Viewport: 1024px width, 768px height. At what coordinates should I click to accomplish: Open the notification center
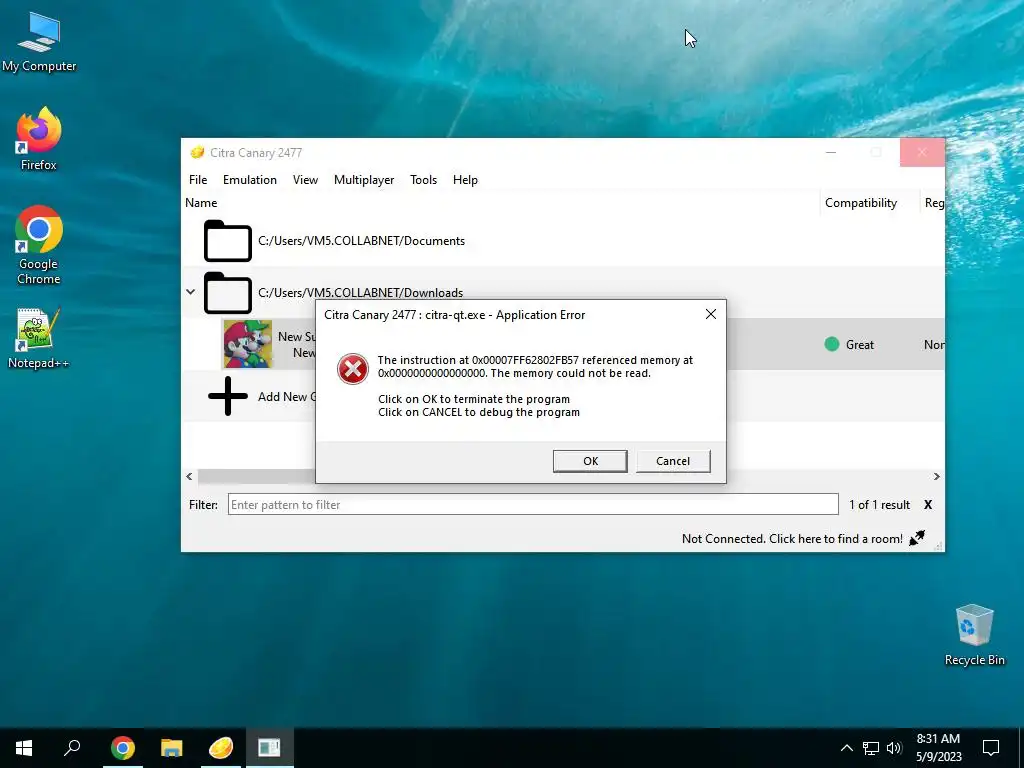pos(991,748)
